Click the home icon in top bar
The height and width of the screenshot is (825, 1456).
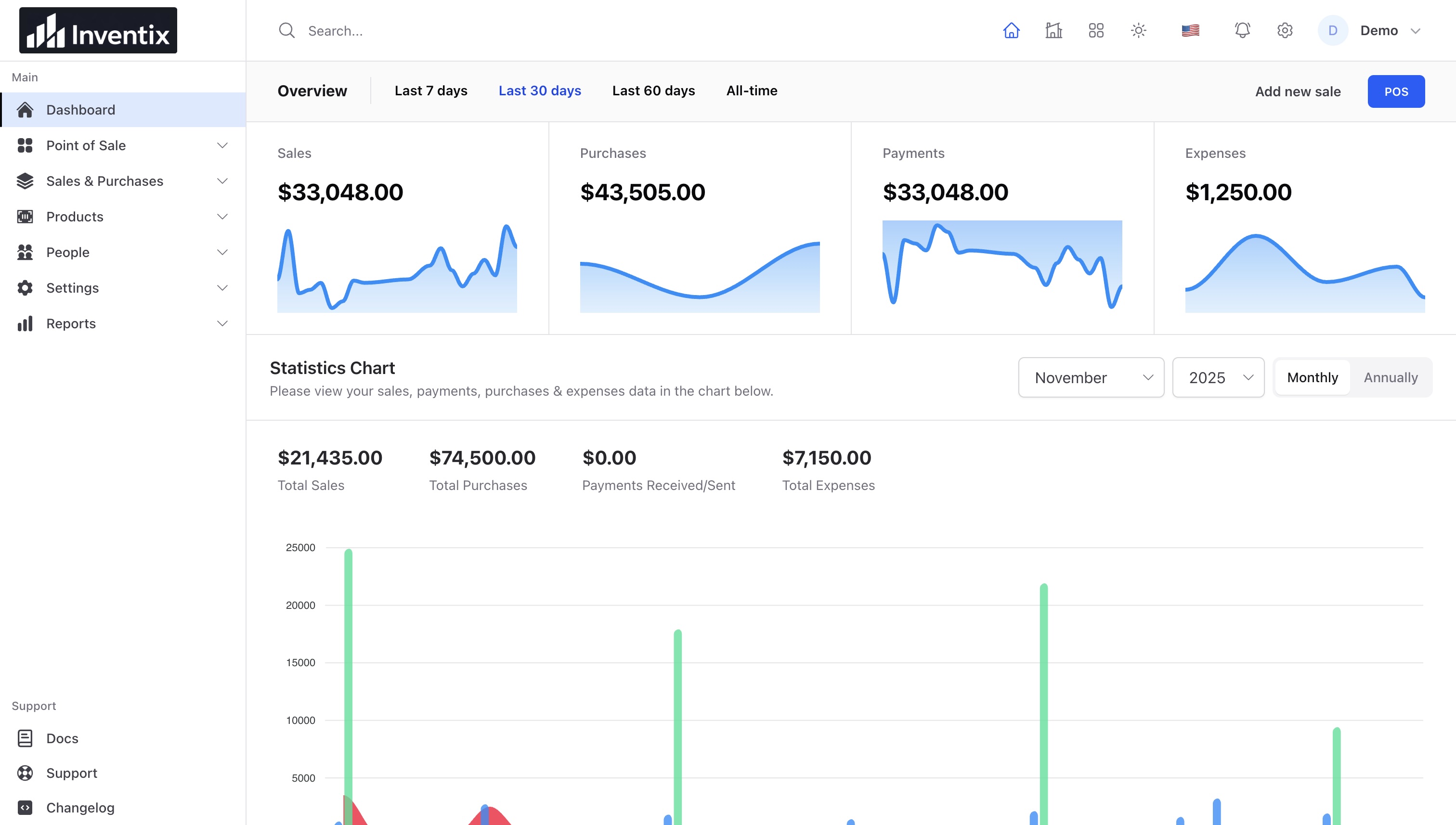(1011, 31)
